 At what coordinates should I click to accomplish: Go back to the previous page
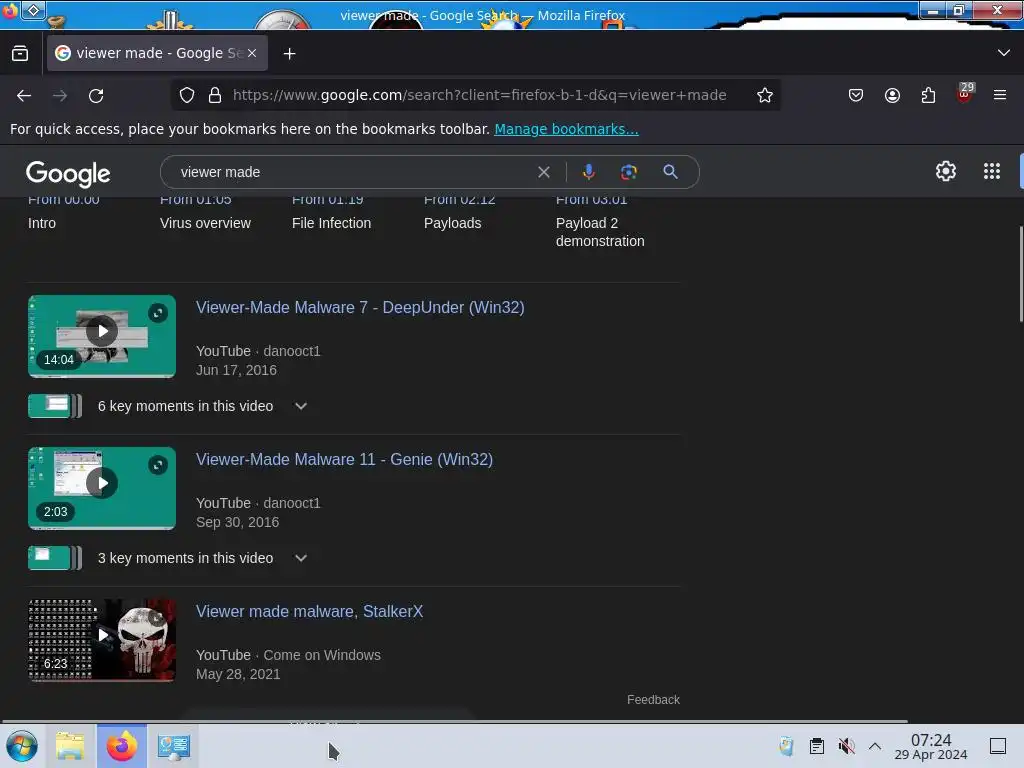tap(24, 96)
